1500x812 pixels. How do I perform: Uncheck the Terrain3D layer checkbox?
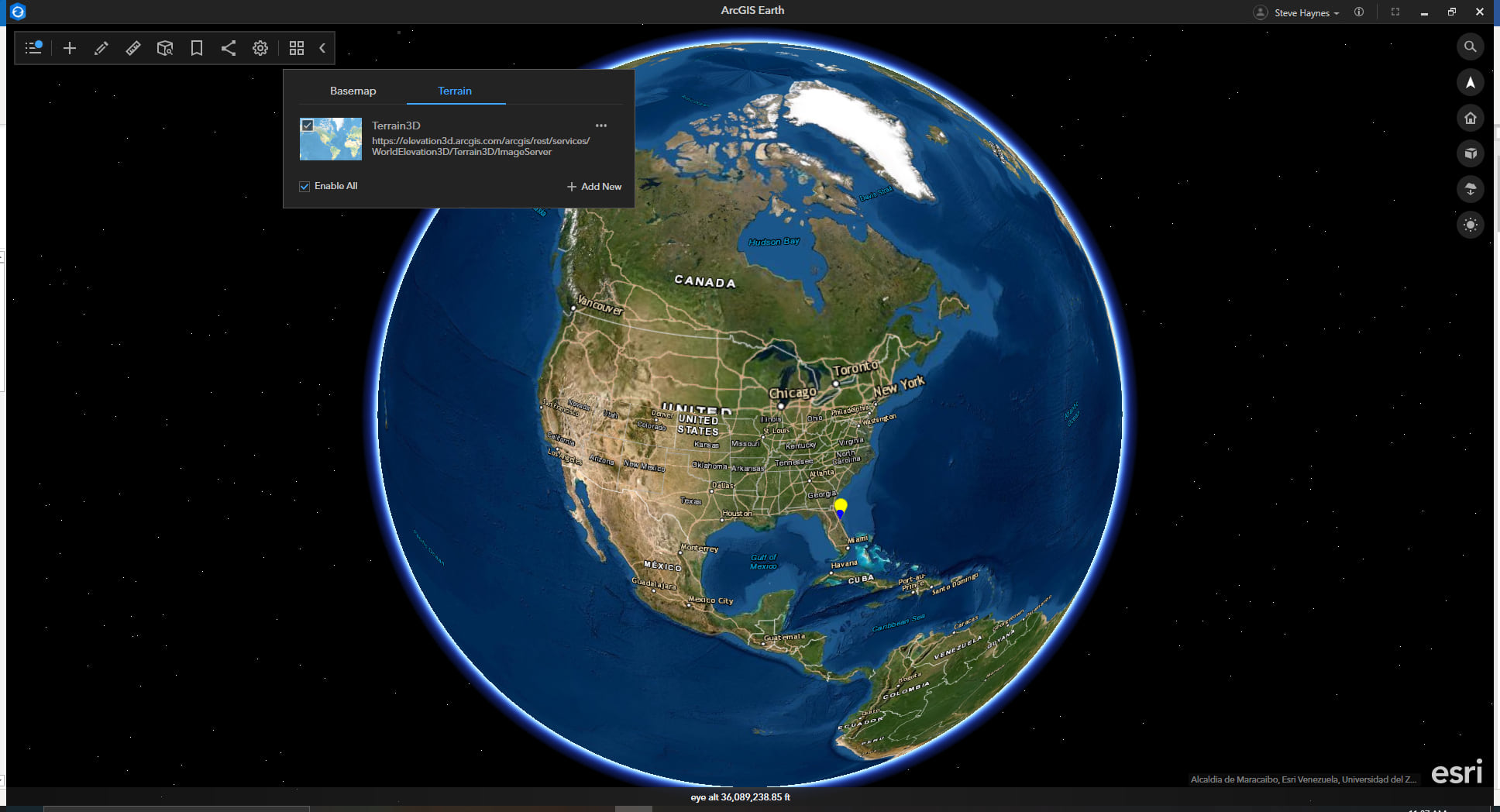[x=308, y=126]
